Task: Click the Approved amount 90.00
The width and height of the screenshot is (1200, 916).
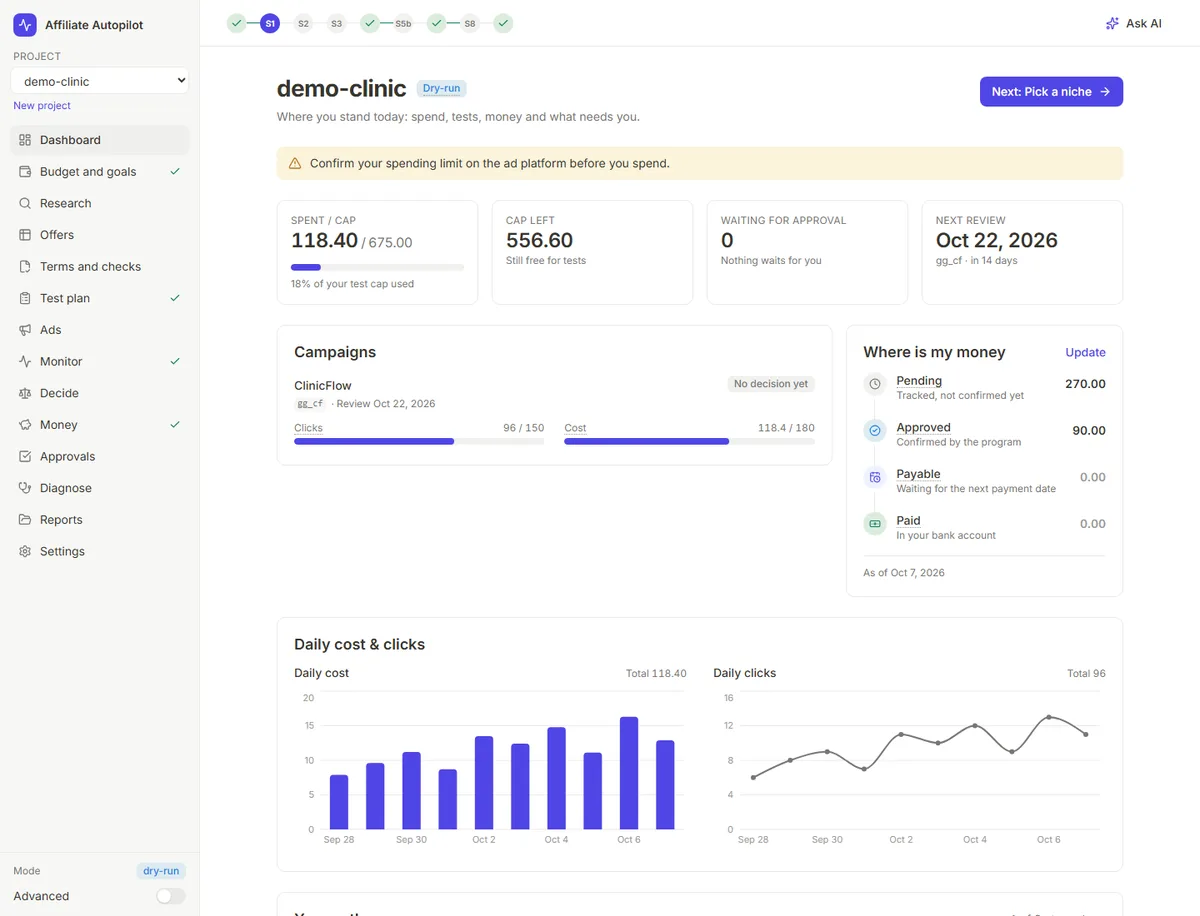Action: 1089,431
